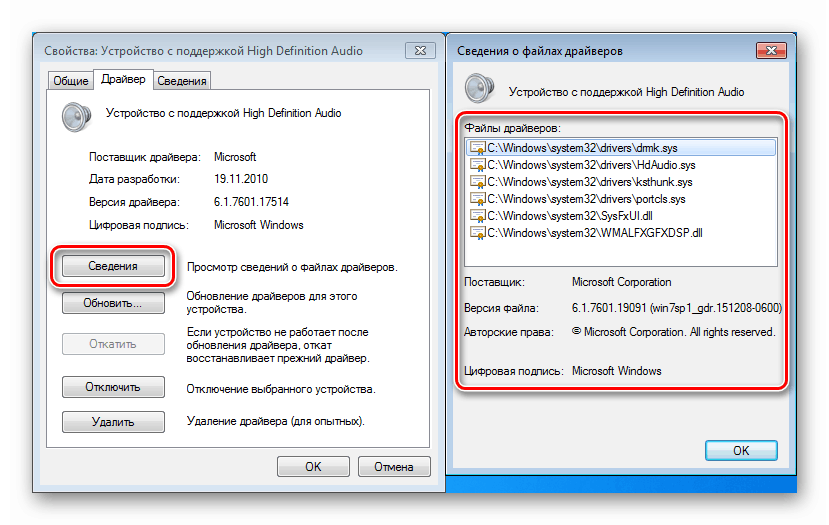This screenshot has height=525, width=829.
Task: Click the certificate icon beside HdAudio.sys
Action: pos(478,165)
